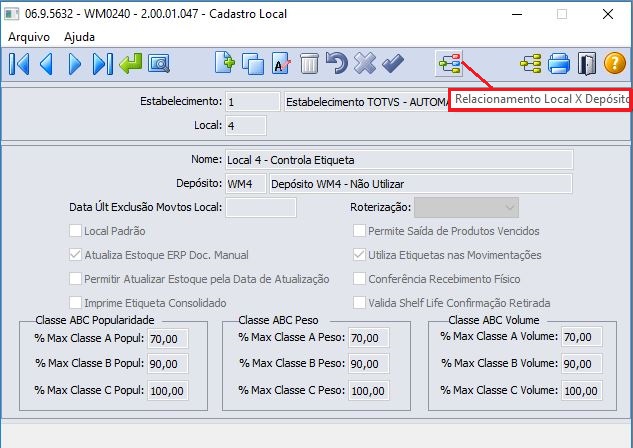The height and width of the screenshot is (448, 633).
Task: Click the 'Classe ABC Popularidade' group label
Action: pos(95,320)
